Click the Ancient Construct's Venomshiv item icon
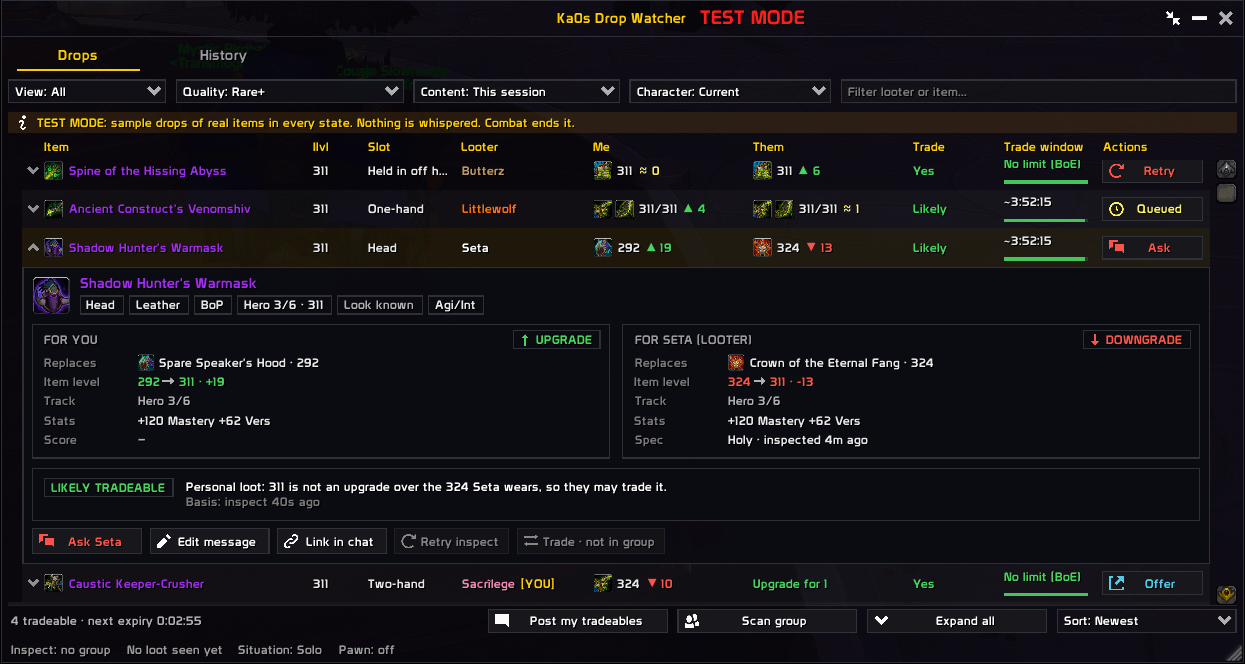Screen dimensions: 1245x664 (54, 209)
